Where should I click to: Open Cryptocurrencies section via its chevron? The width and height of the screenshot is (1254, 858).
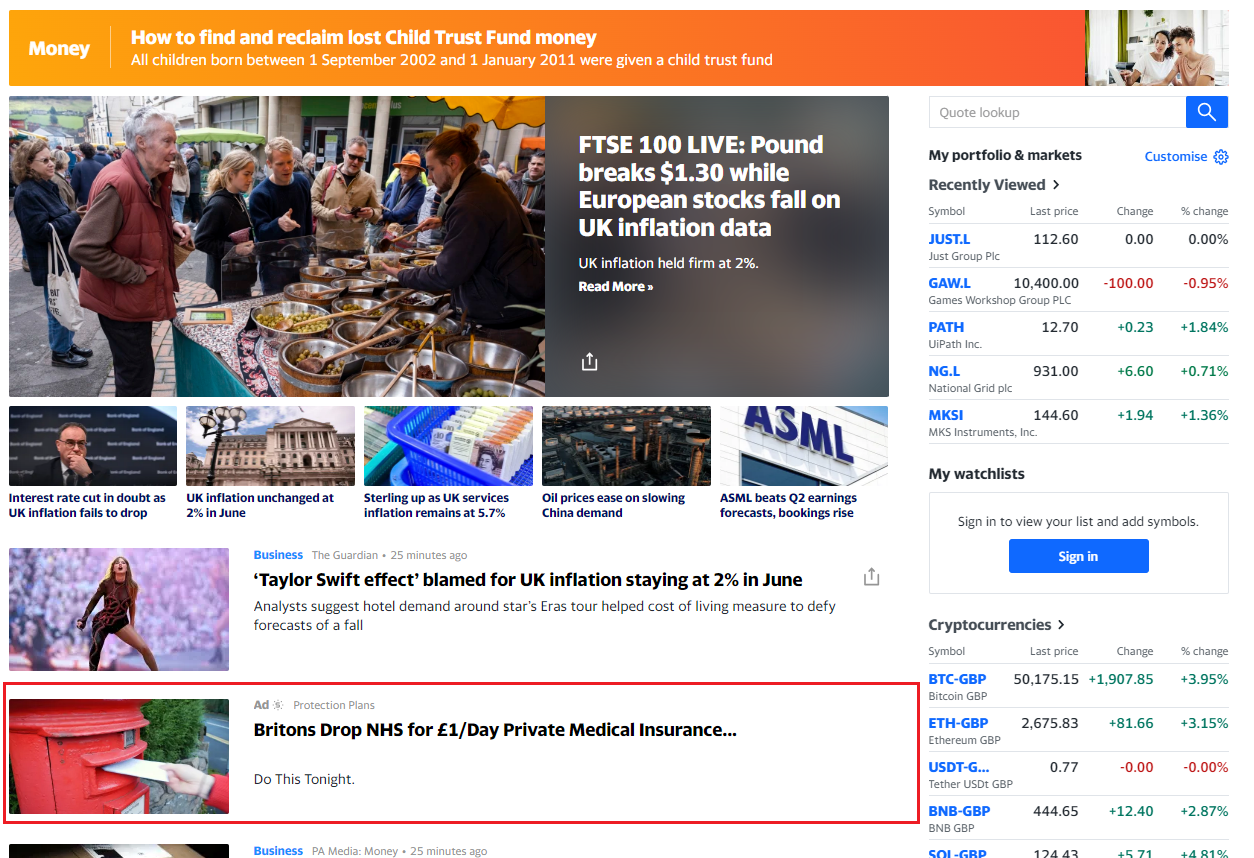[1062, 625]
